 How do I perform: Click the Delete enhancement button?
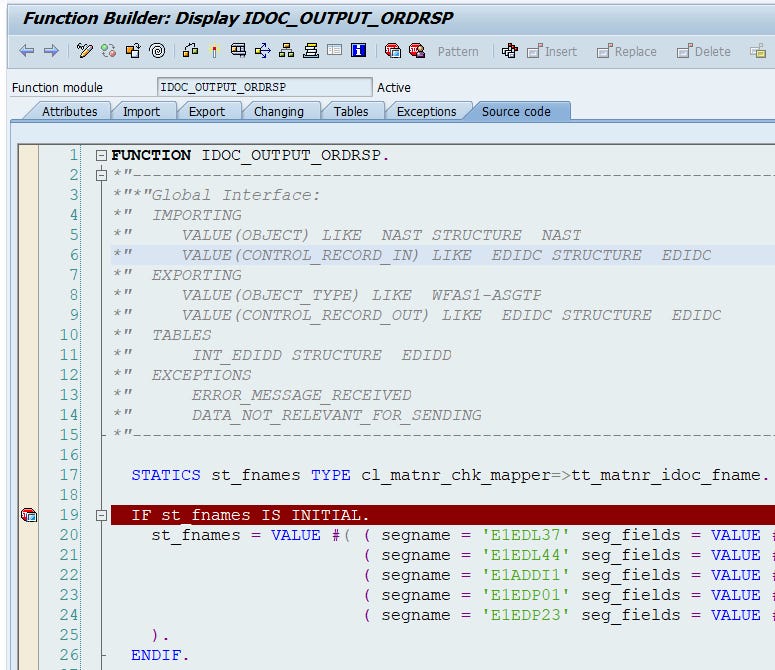pos(703,51)
